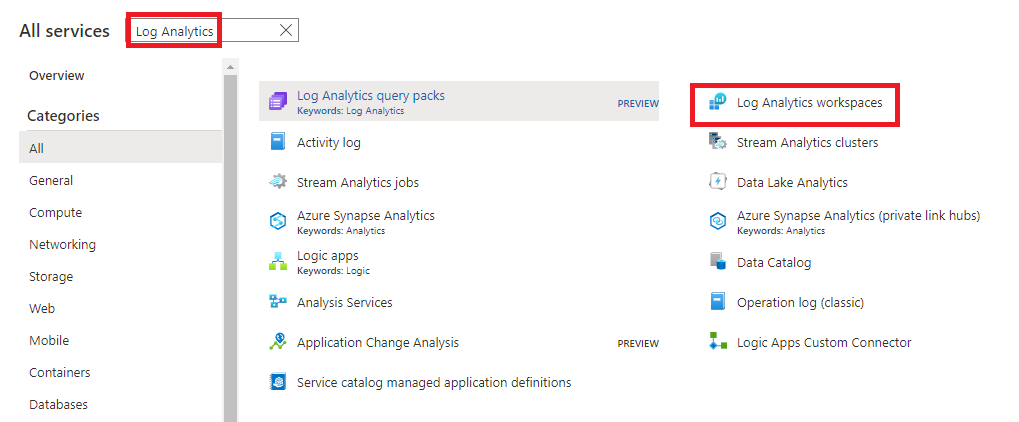
Task: Select the General category
Action: (x=51, y=180)
